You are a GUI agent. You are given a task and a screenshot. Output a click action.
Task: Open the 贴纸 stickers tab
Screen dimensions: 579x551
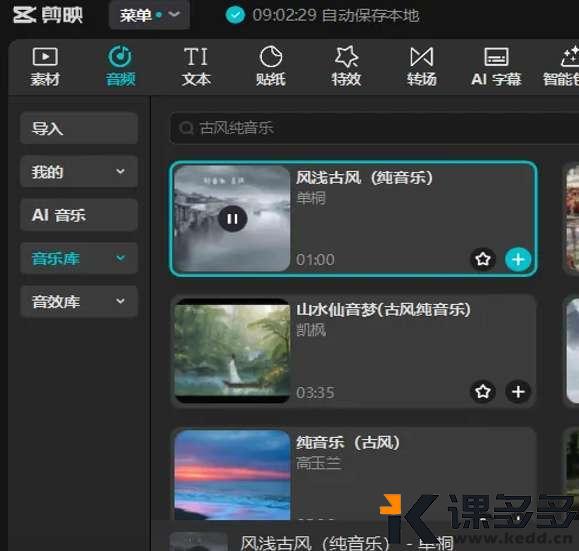[x=271, y=67]
